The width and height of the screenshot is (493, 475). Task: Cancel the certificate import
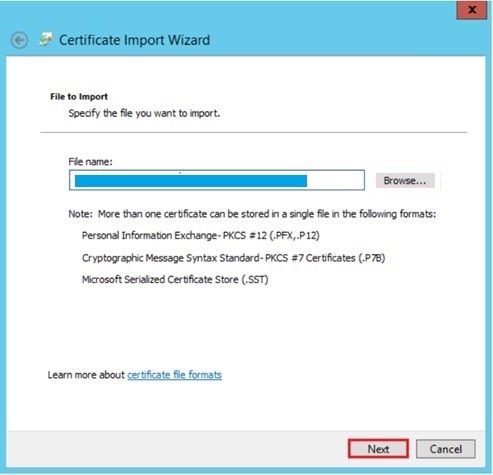446,449
